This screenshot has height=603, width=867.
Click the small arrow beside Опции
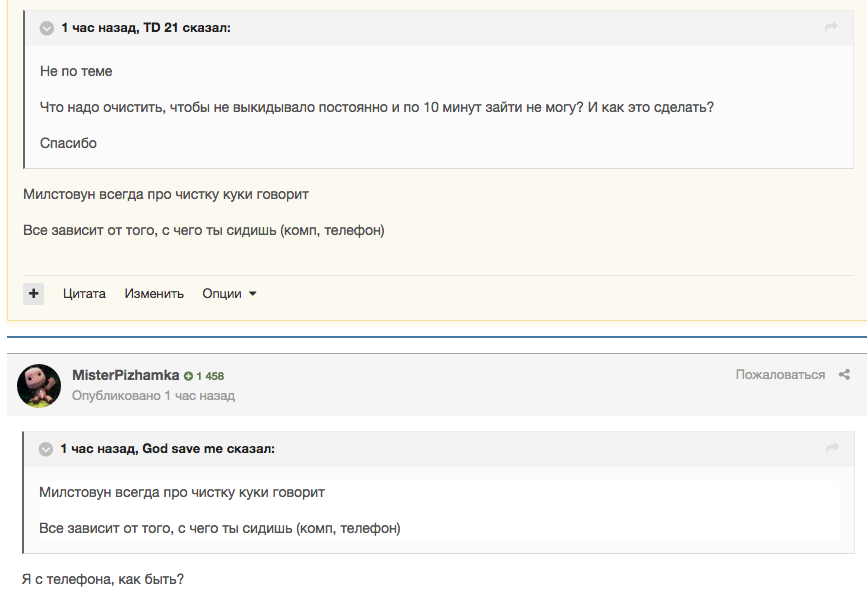(x=252, y=293)
